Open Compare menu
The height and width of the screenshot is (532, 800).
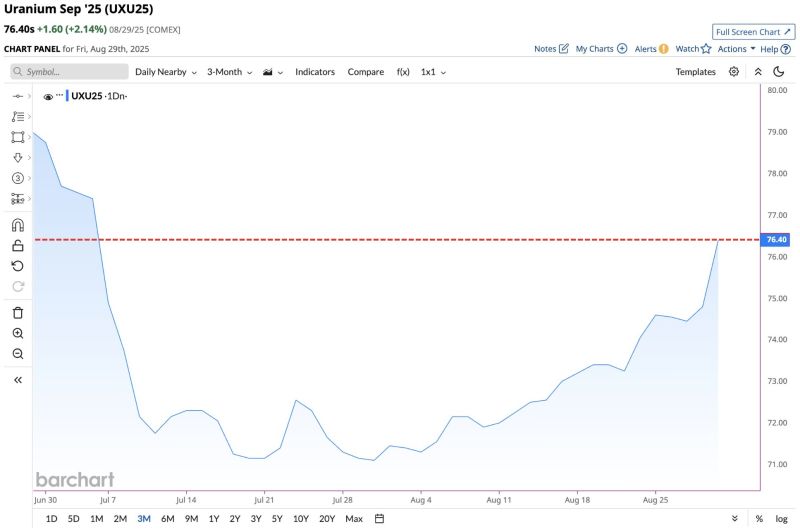pos(365,72)
